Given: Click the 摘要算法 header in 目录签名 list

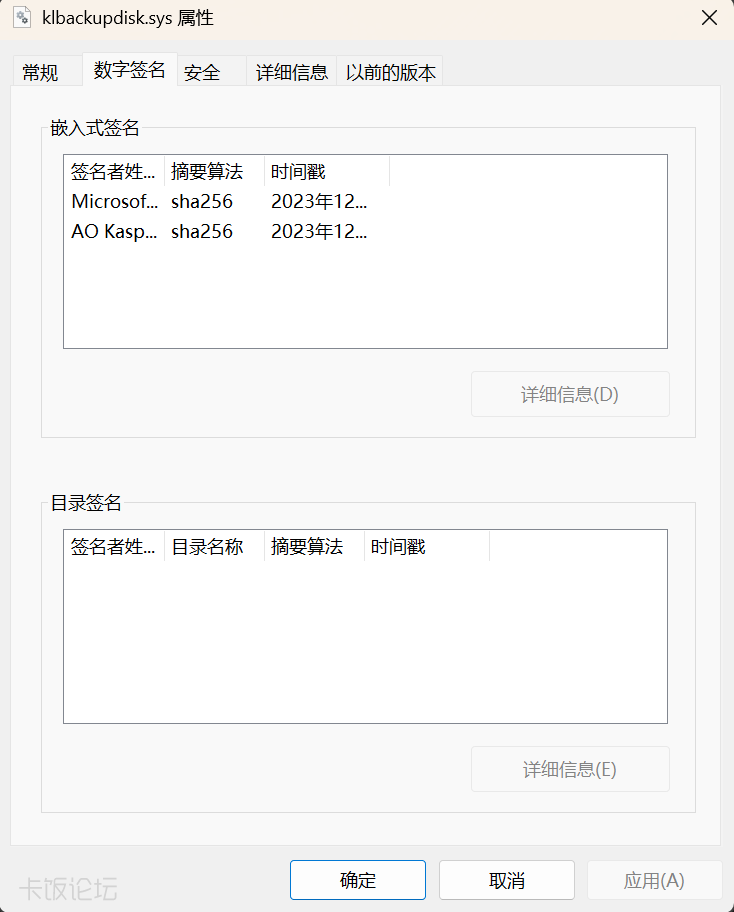Looking at the screenshot, I should coord(300,546).
